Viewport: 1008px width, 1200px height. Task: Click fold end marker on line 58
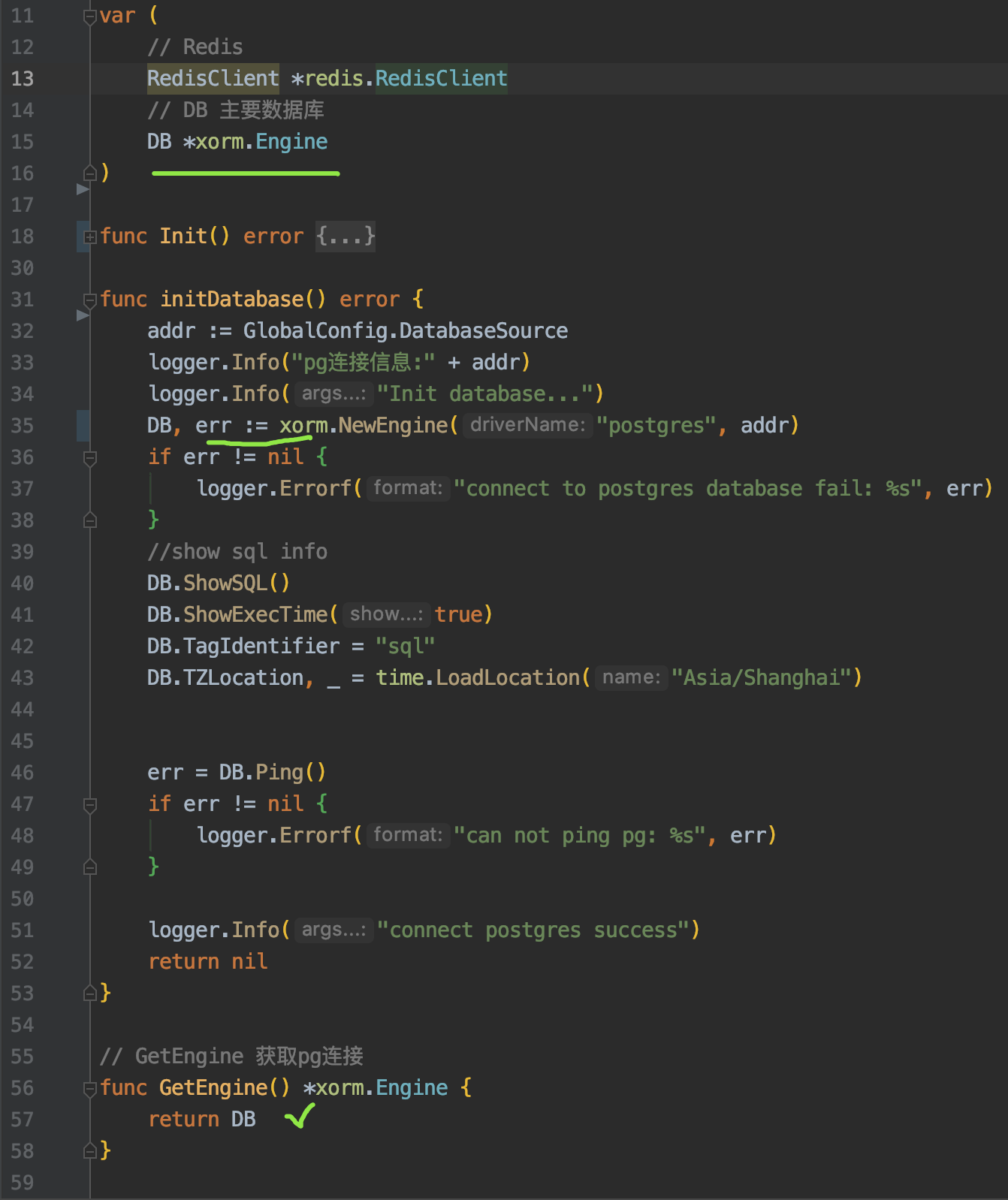click(90, 1151)
